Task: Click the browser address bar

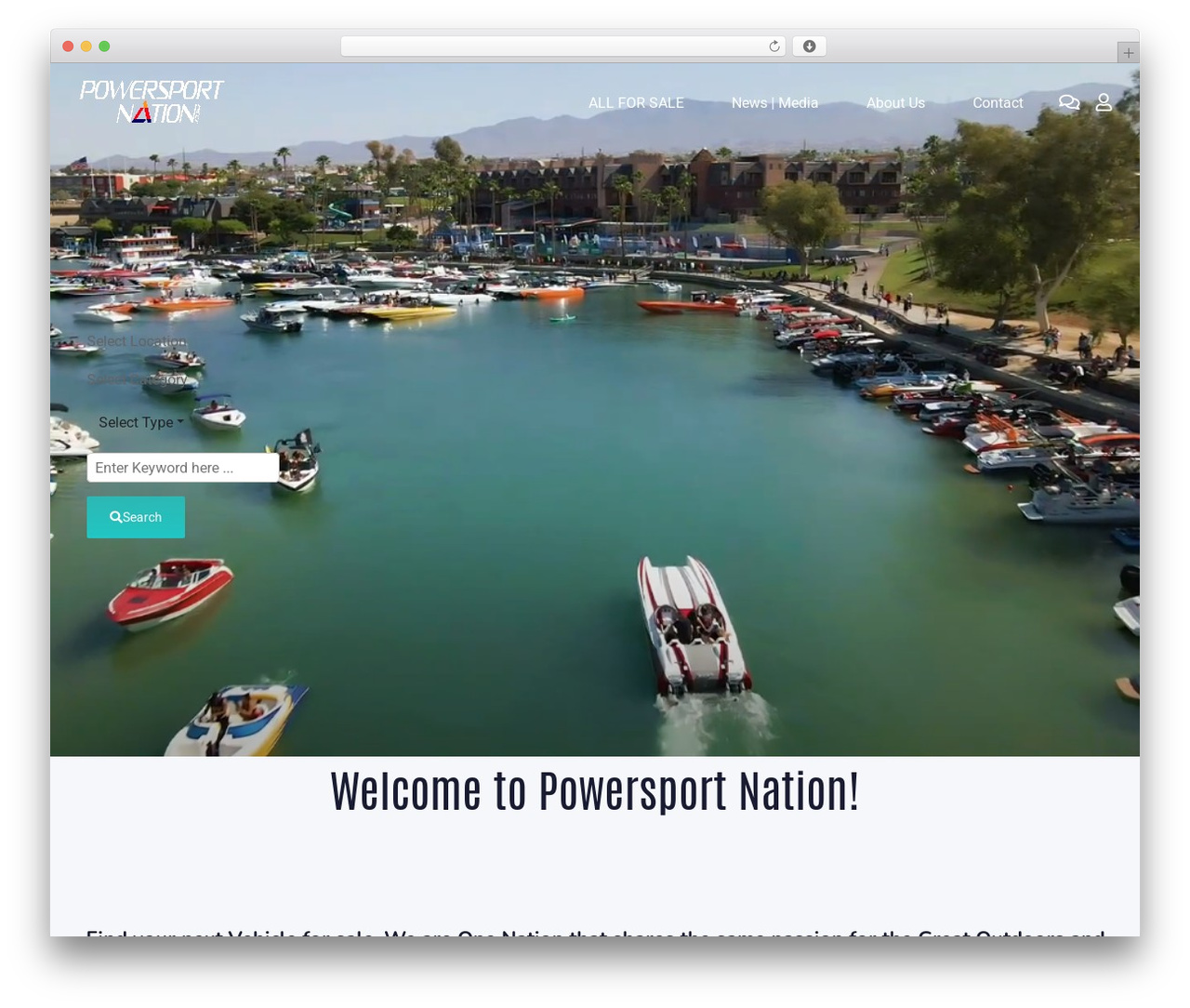Action: coord(563,46)
